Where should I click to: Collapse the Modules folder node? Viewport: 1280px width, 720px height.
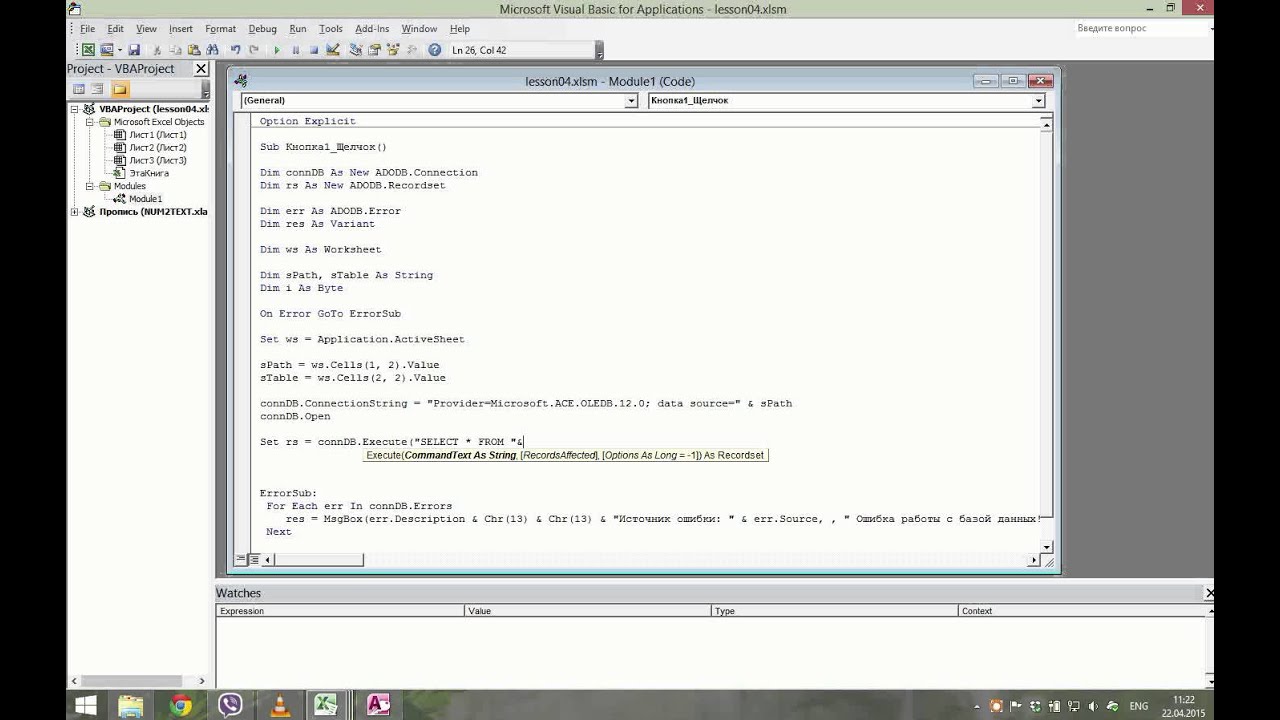click(90, 186)
